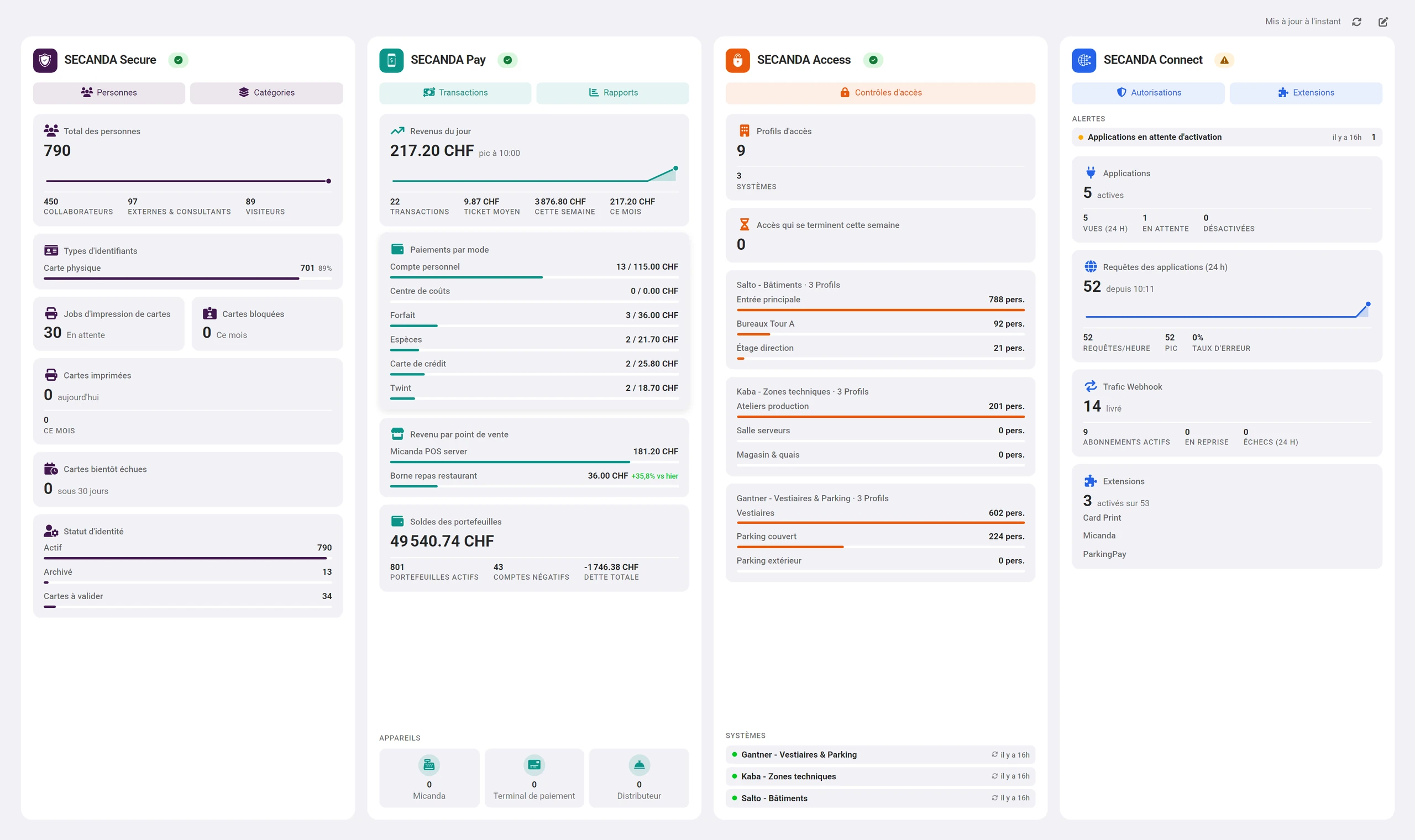1415x840 pixels.
Task: Select the Distributeur device tile
Action: [639, 778]
